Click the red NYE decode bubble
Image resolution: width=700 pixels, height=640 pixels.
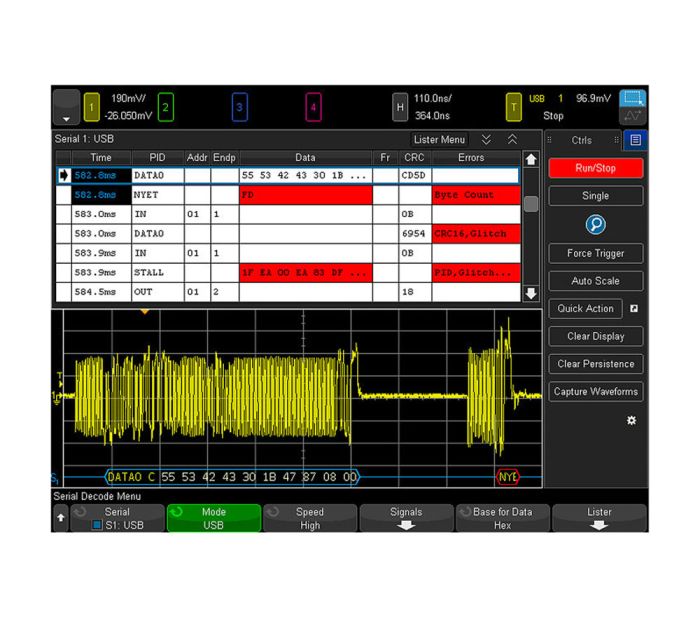[508, 477]
